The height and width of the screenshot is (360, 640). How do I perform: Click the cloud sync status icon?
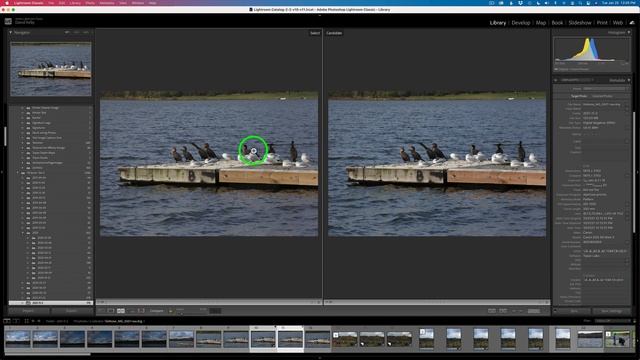point(632,23)
